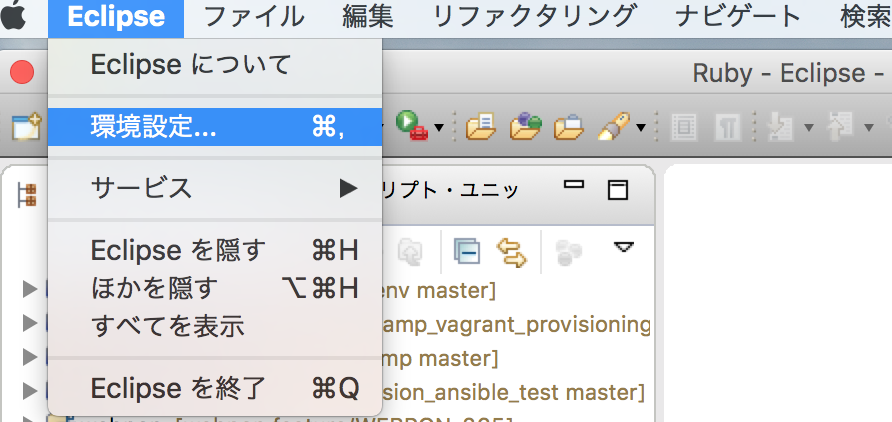
Task: Open the 検索 menu
Action: [866, 17]
